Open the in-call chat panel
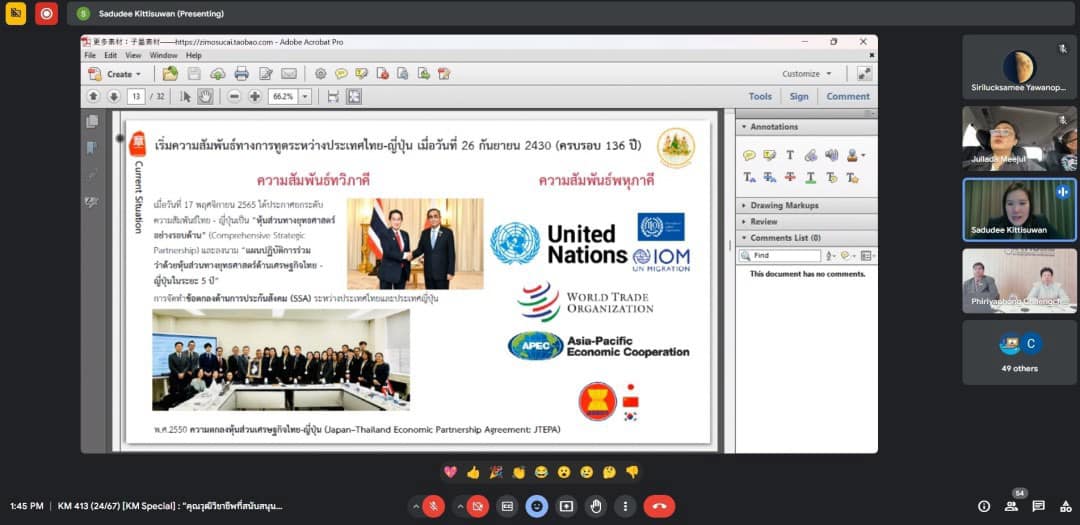Screen dimensions: 1080x525 tap(1038, 506)
